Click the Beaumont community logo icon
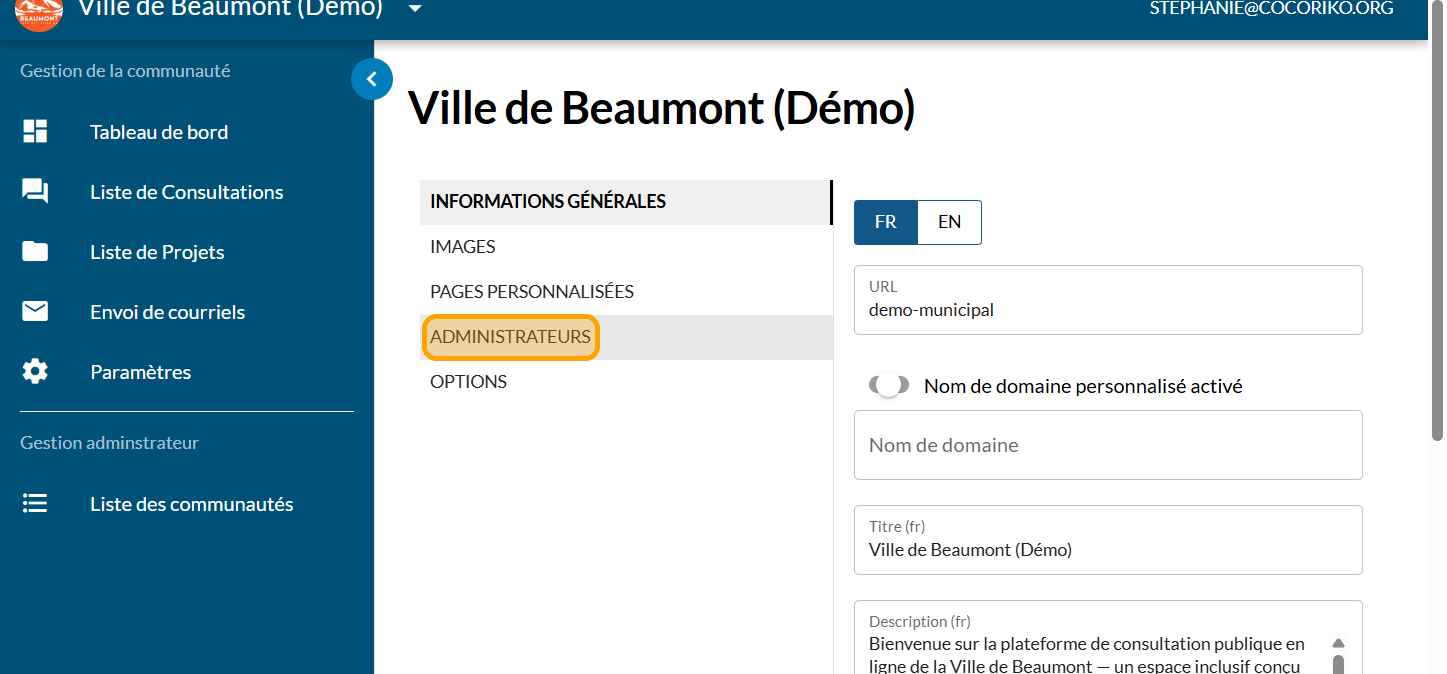Screen dimensions: 1447x674 click(x=39, y=10)
